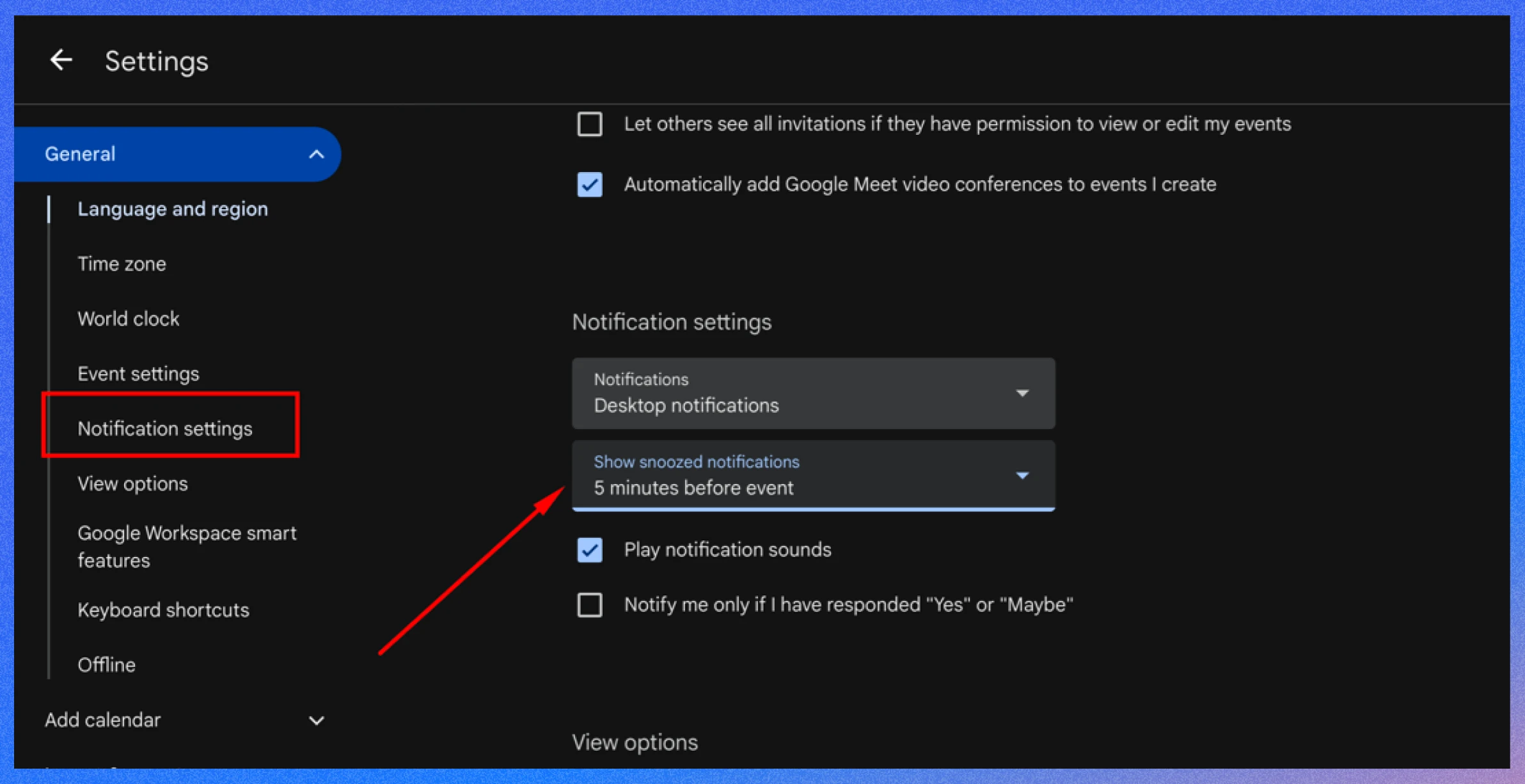Click the snoozed notifications dropdown arrow

[x=1022, y=476]
